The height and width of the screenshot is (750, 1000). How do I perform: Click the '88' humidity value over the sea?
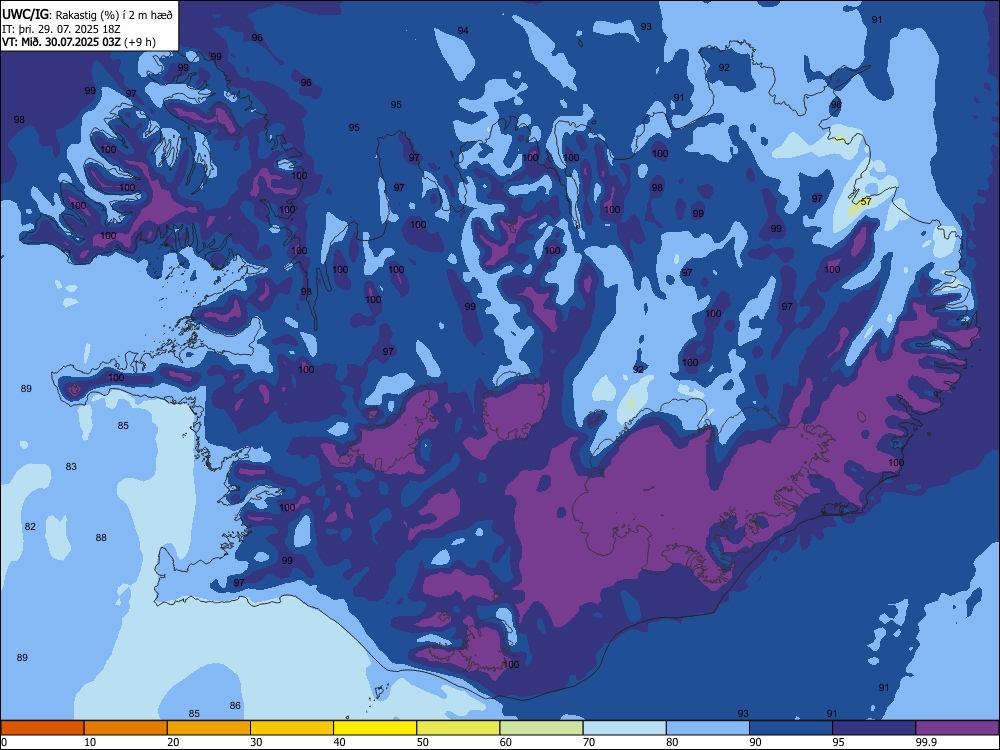(x=101, y=538)
